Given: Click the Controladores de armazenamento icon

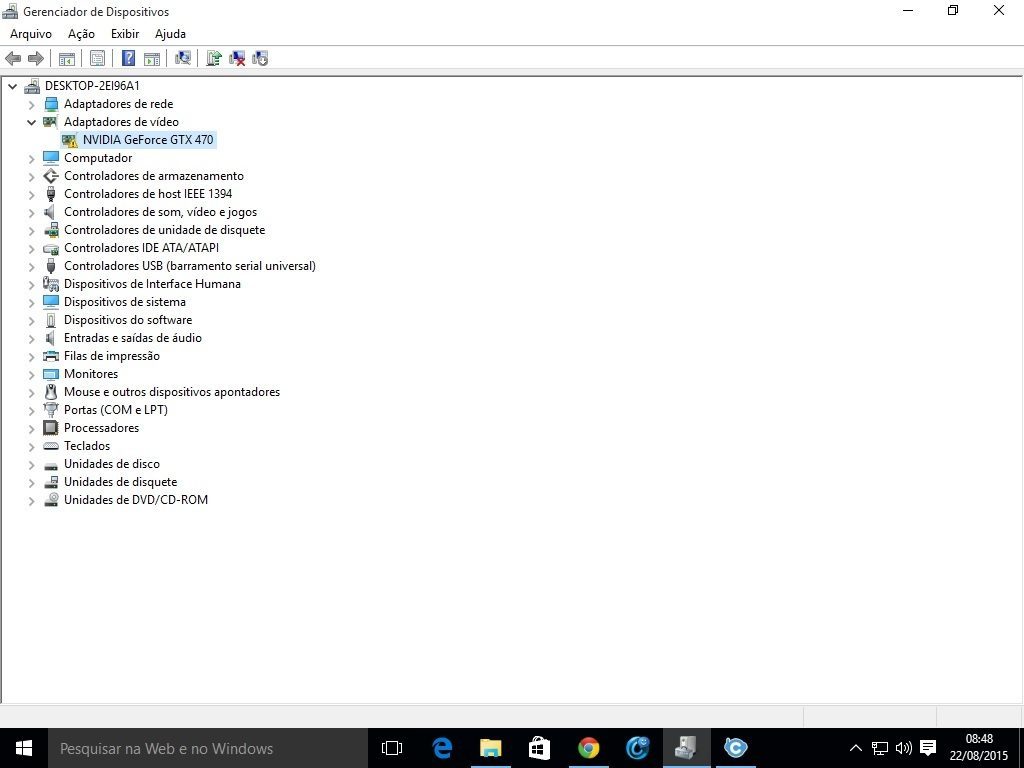Looking at the screenshot, I should pos(51,176).
